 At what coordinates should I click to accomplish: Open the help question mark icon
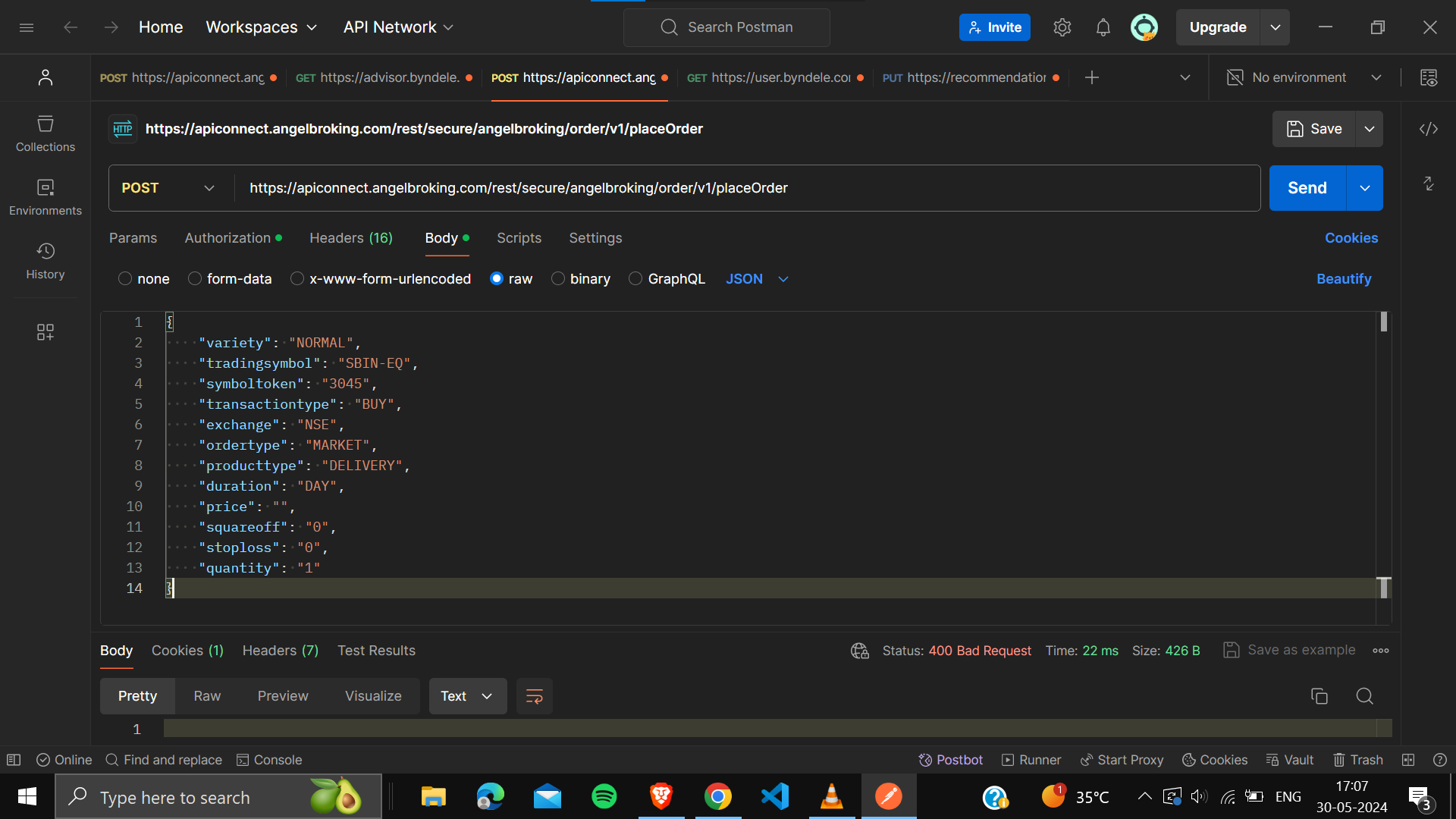point(1440,760)
